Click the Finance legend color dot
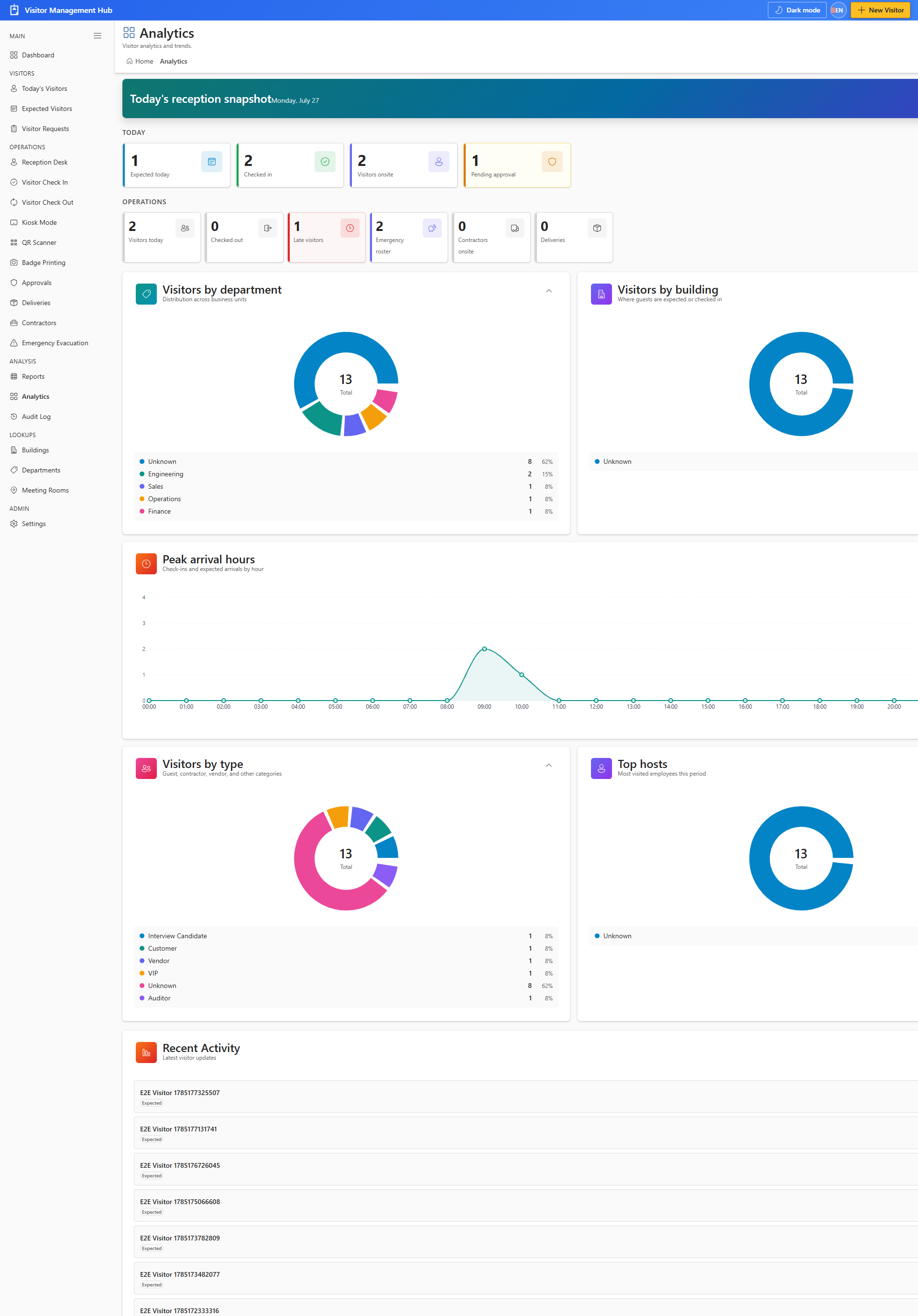Screen dimensions: 918x1316 pos(142,511)
